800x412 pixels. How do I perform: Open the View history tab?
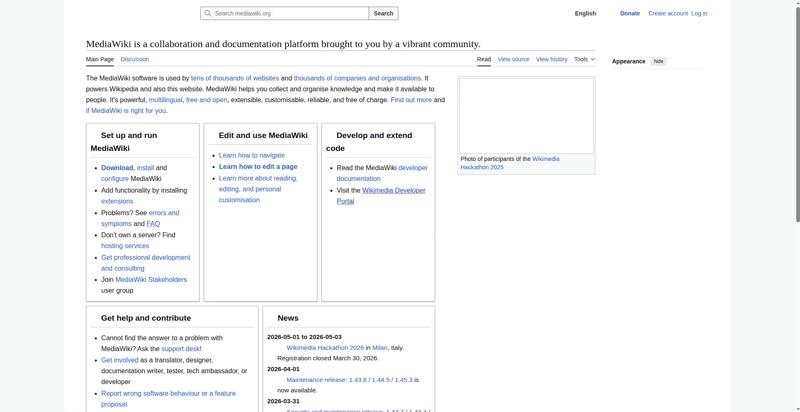(x=551, y=59)
